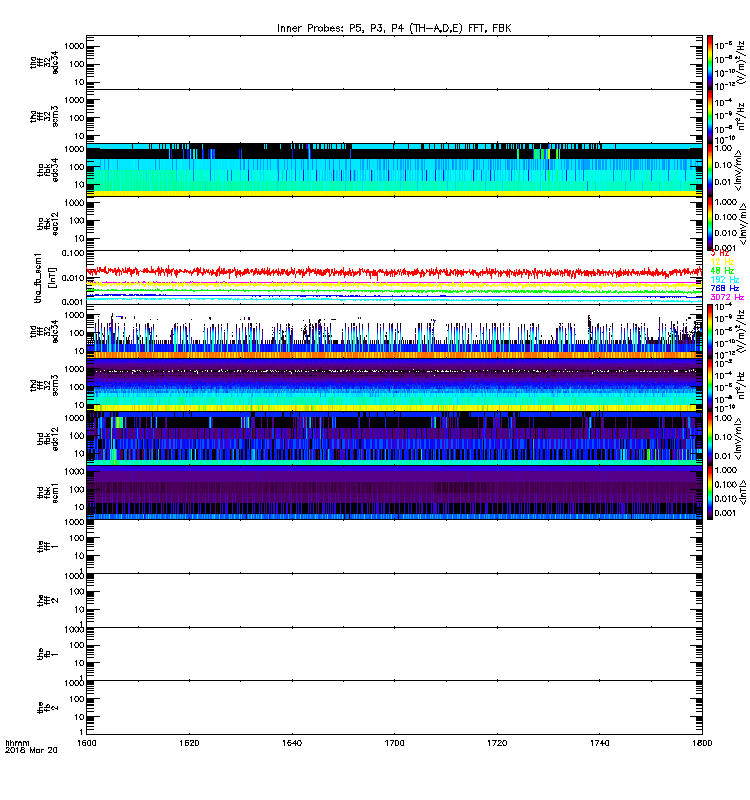Click the thd fbk edc12 panel label
The image size is (750, 800).
tap(48, 439)
